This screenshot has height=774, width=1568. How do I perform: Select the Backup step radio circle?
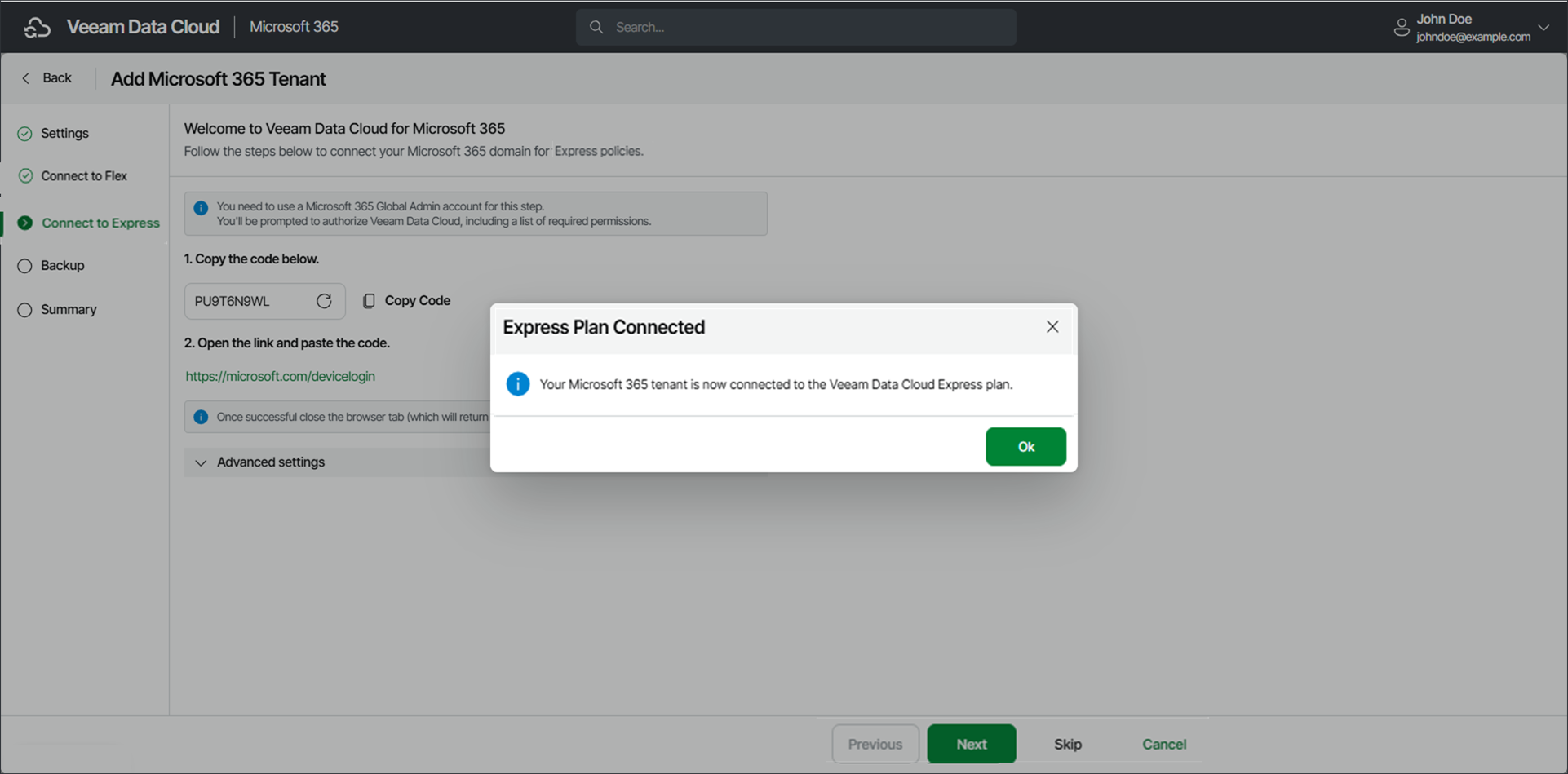[25, 266]
